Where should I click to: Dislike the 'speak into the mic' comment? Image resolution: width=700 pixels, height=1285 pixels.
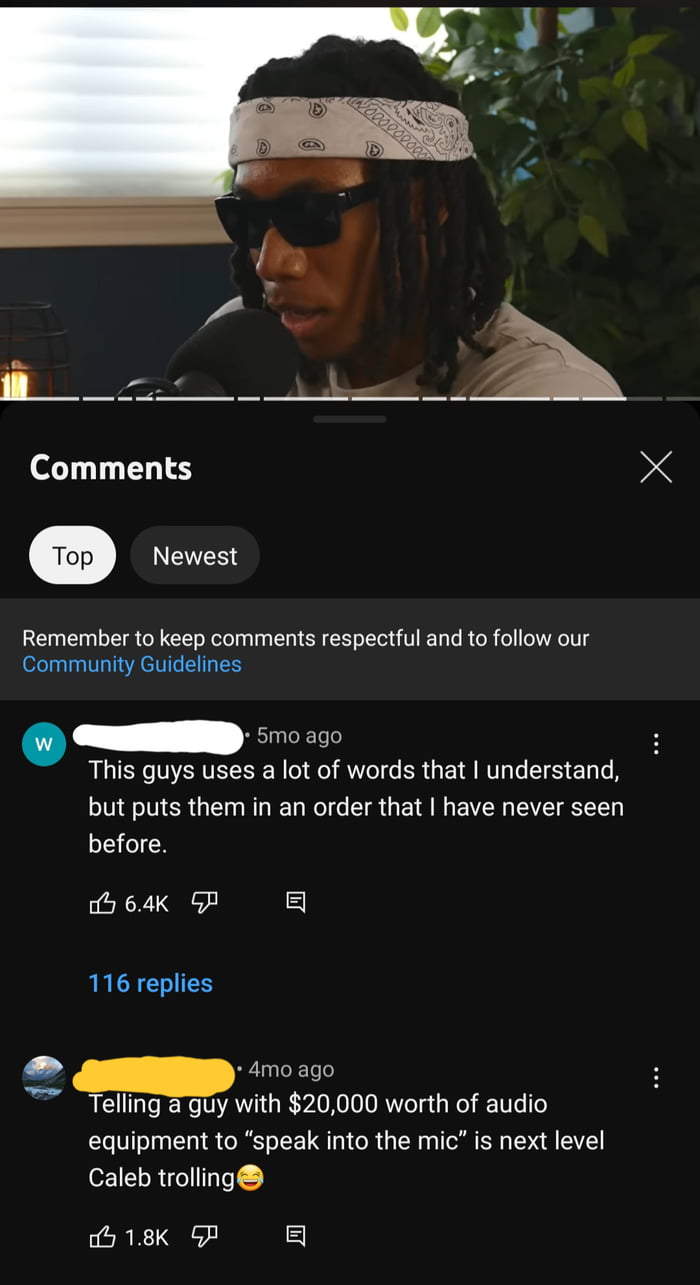204,1237
